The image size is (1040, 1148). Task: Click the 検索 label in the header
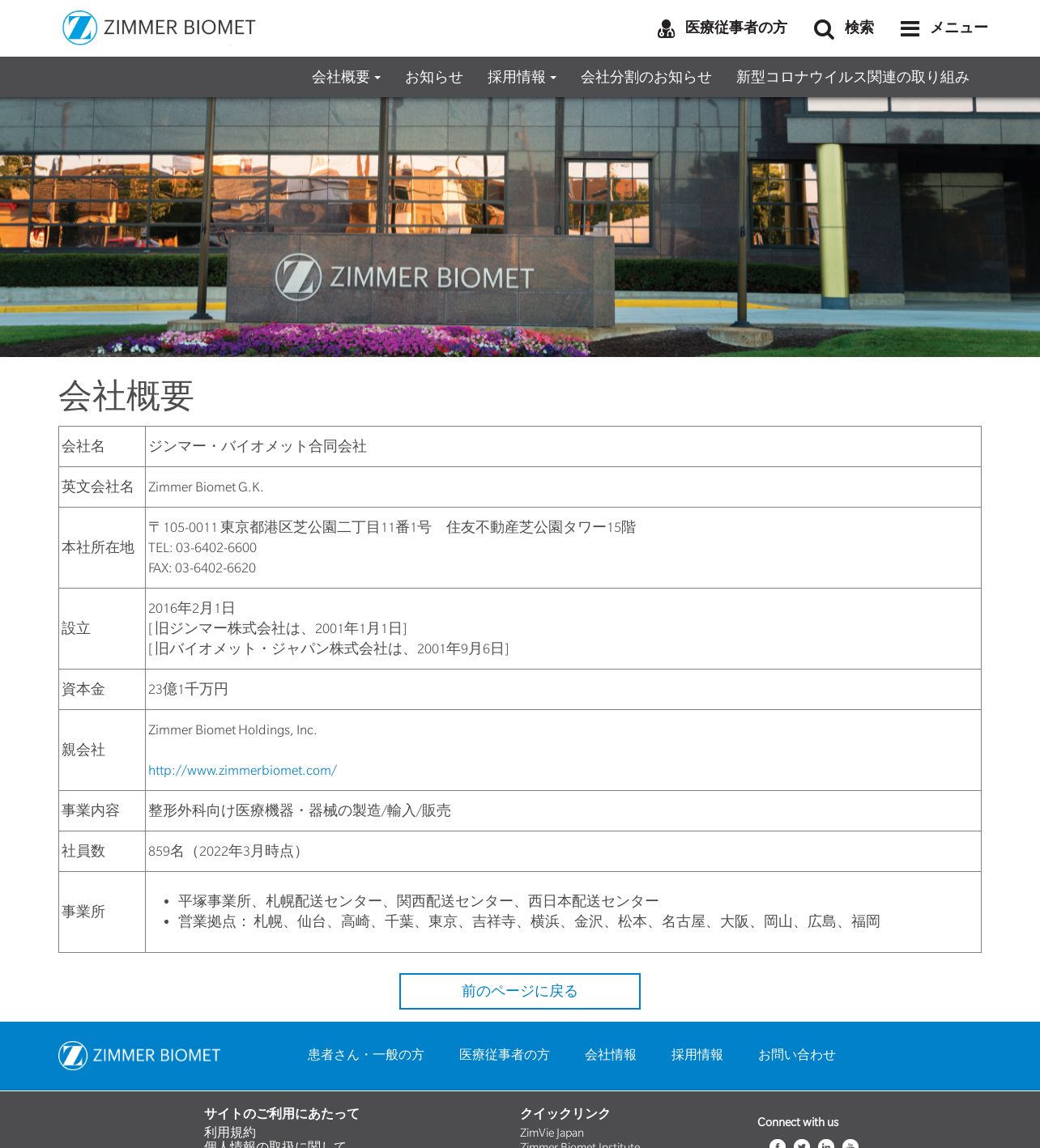pyautogui.click(x=859, y=28)
